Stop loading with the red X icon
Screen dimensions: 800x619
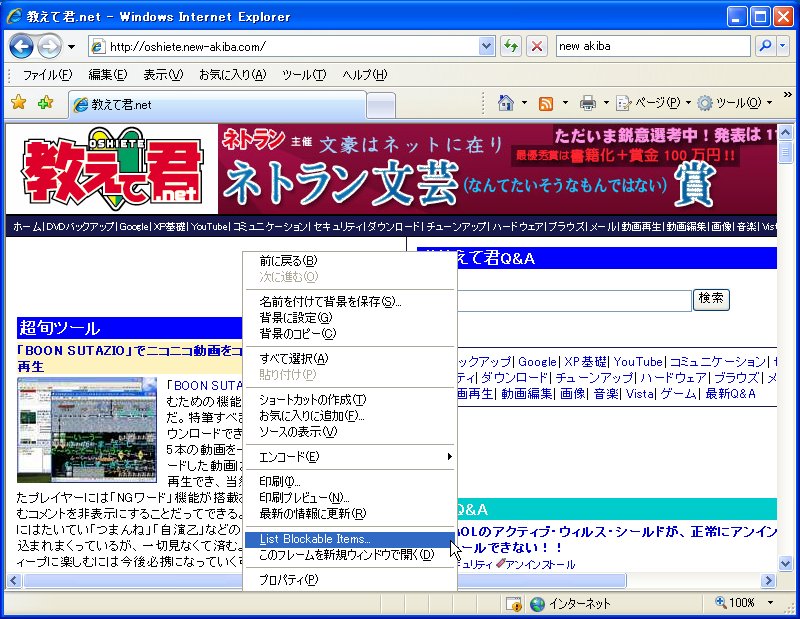(x=537, y=46)
